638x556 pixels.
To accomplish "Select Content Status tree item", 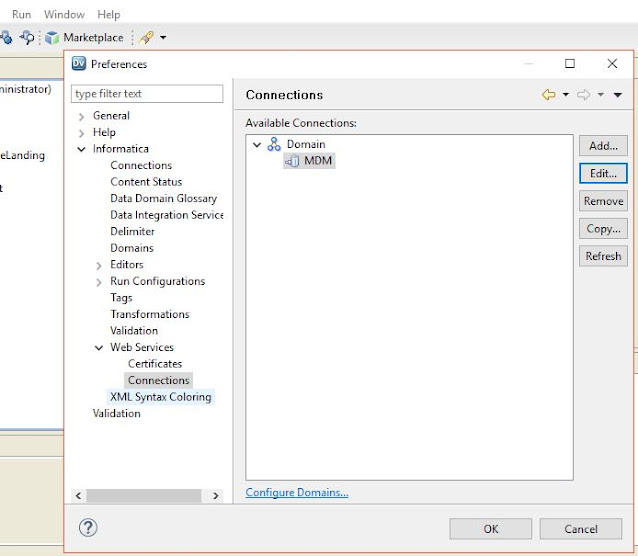I will tap(146, 182).
